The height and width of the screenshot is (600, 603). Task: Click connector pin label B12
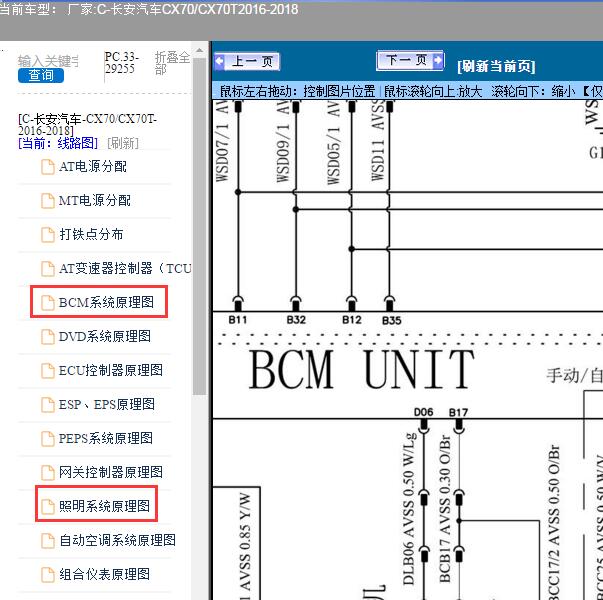(352, 320)
